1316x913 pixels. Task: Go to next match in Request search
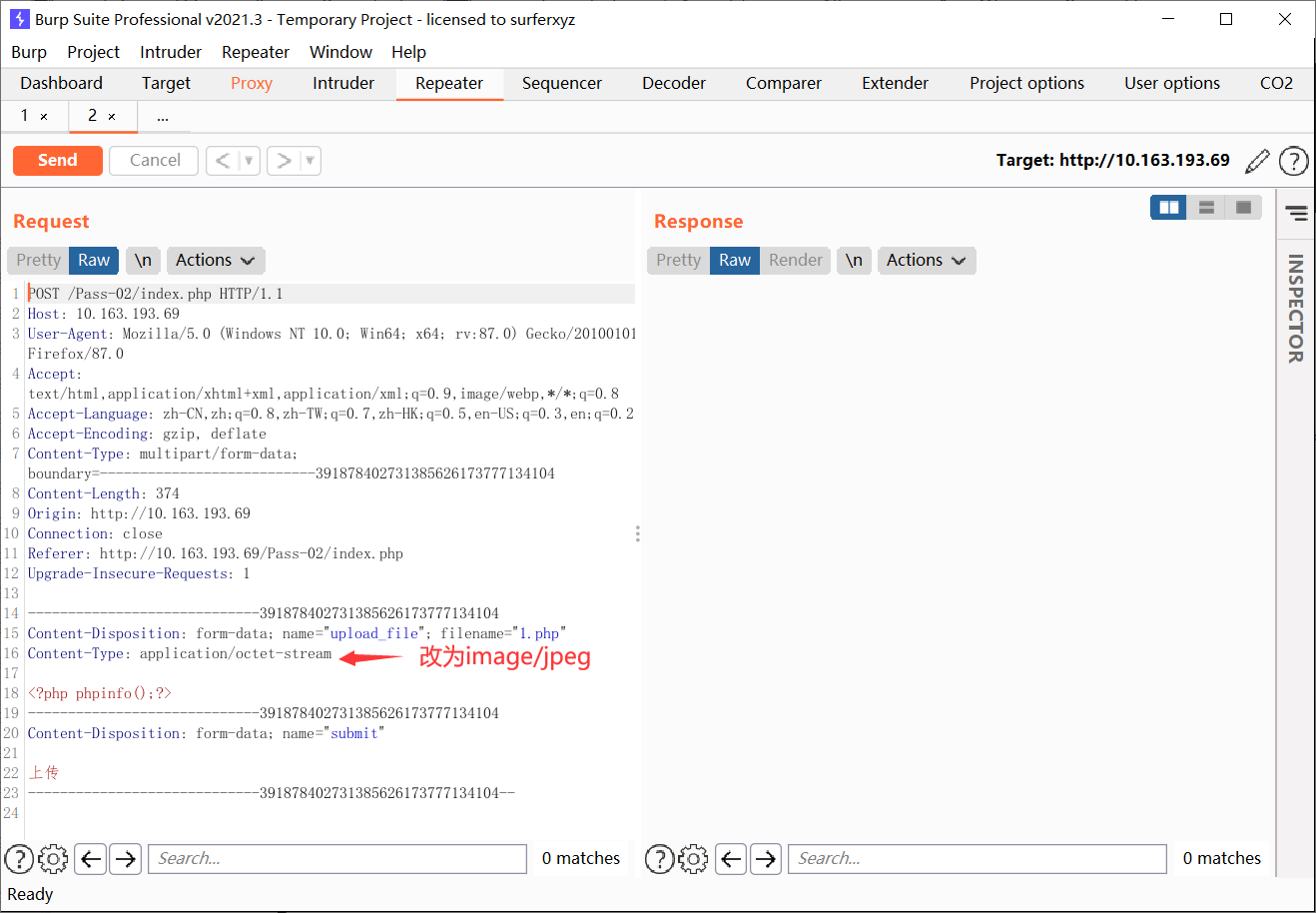pos(125,858)
